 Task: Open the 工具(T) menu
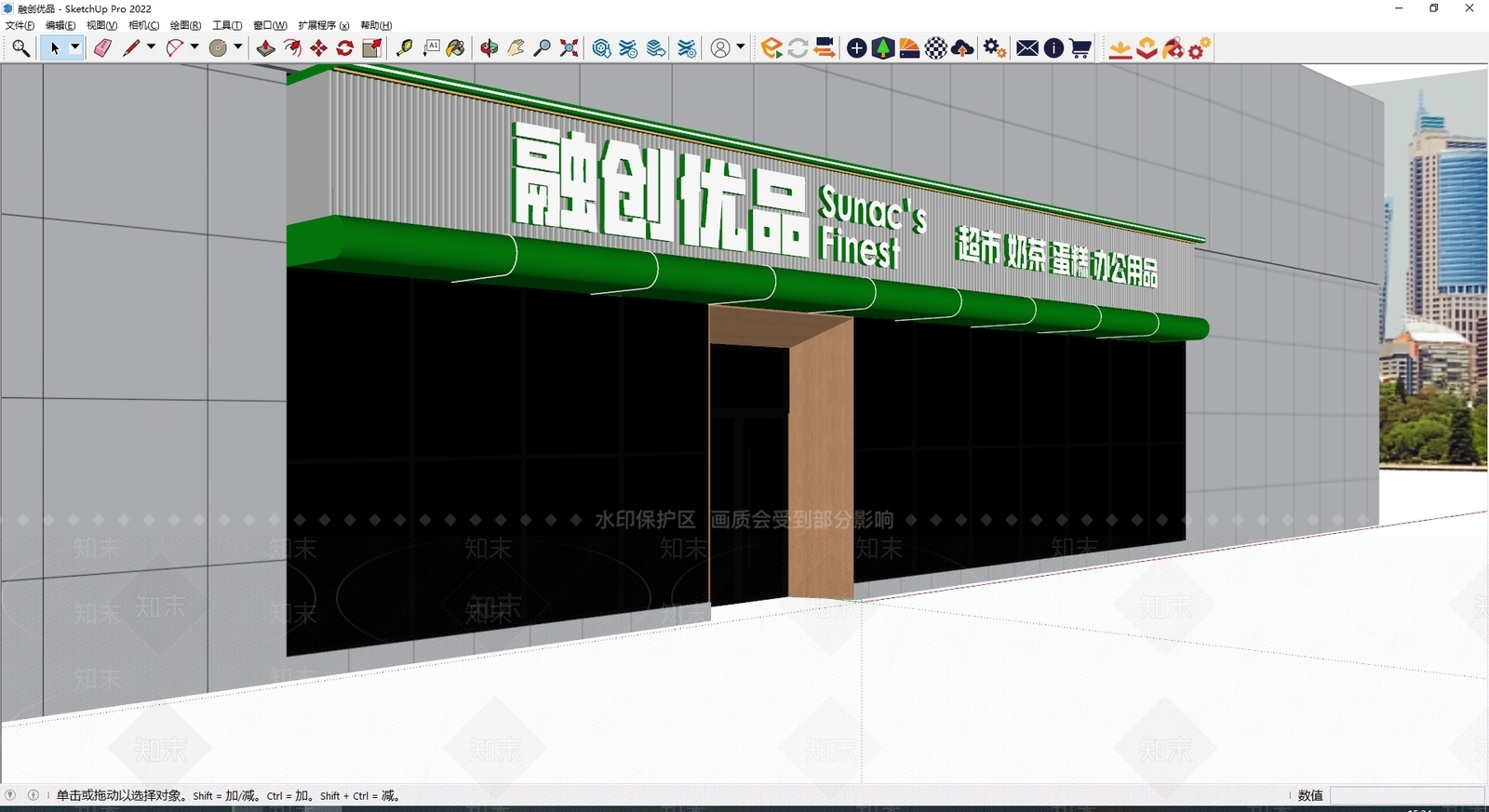pyautogui.click(x=227, y=25)
